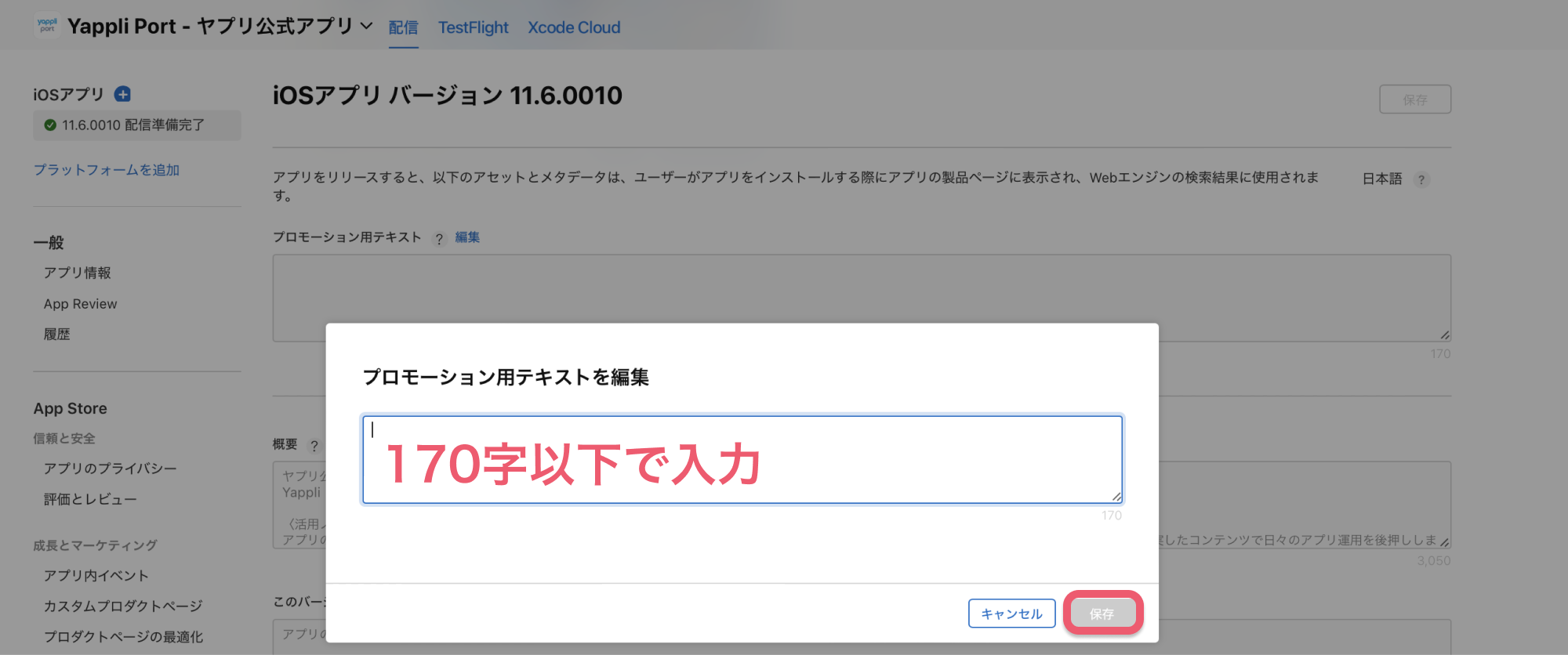Screen dimensions: 1568x655
Task: Open アプリ内イベント in the sidebar
Action: (x=96, y=576)
